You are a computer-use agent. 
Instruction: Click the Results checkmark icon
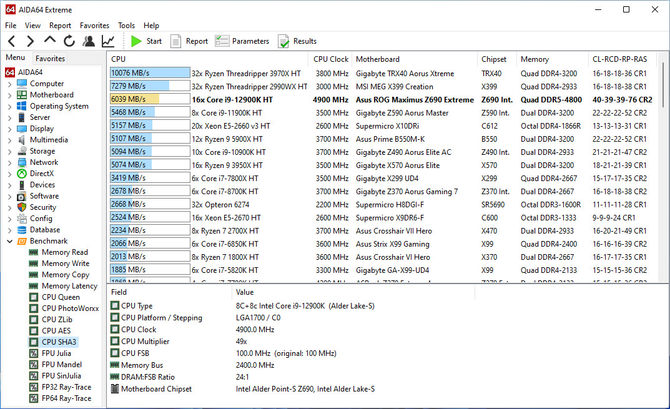[x=283, y=41]
